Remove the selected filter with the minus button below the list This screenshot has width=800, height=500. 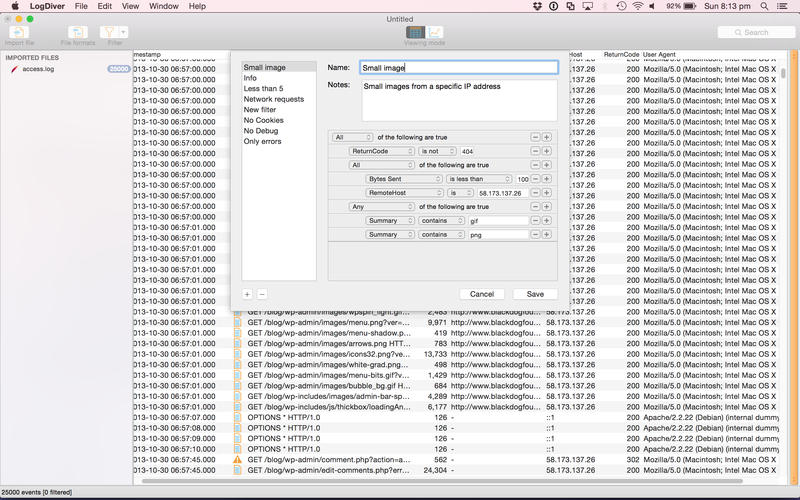click(262, 294)
